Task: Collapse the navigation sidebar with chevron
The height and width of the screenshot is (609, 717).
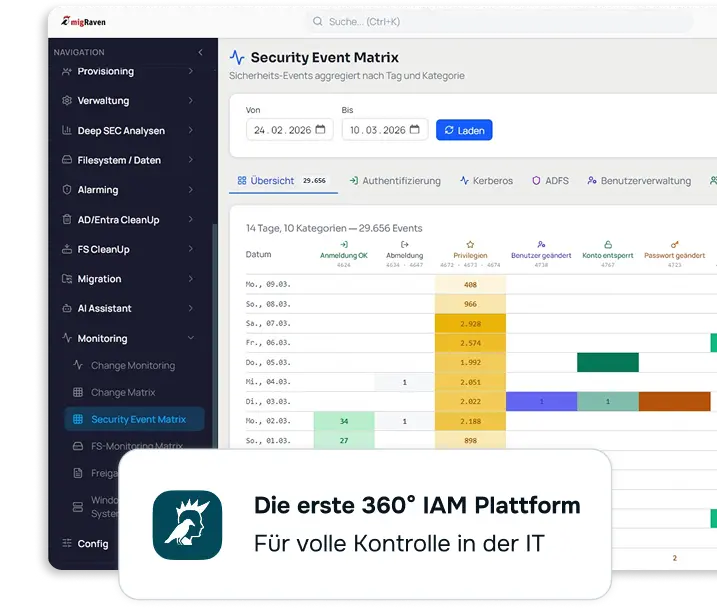Action: (x=200, y=52)
